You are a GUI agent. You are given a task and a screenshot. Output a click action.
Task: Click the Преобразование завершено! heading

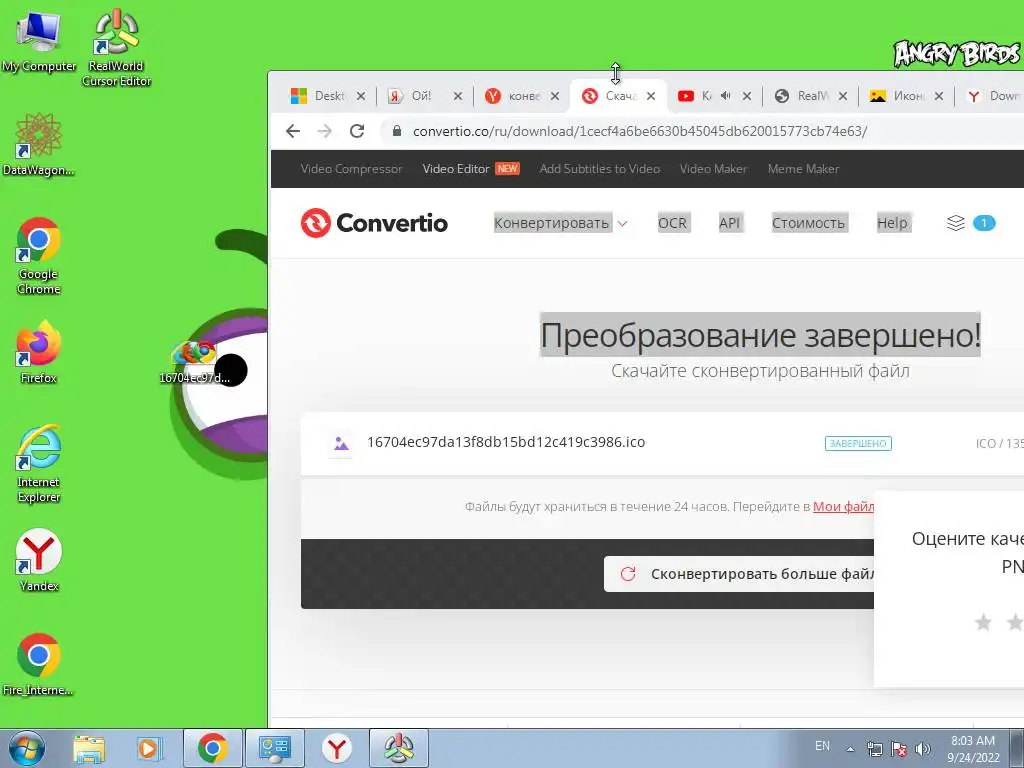(760, 335)
